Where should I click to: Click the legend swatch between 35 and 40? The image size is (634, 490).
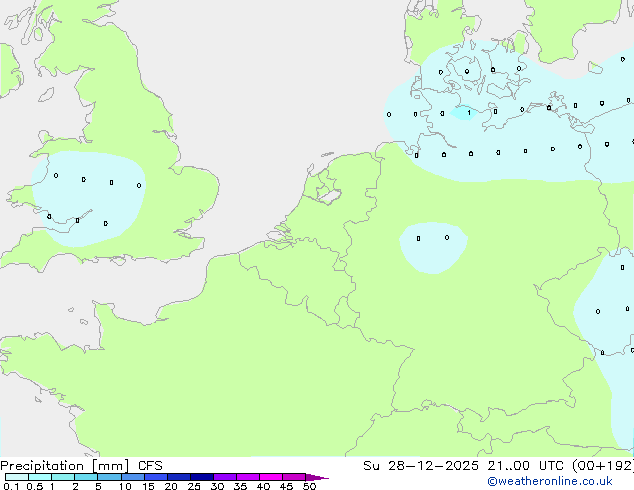(248, 477)
